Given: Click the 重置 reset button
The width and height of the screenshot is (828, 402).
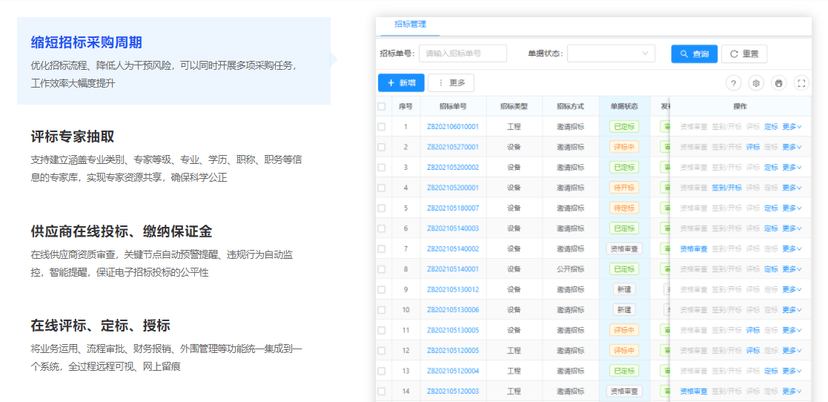Looking at the screenshot, I should click(x=744, y=54).
